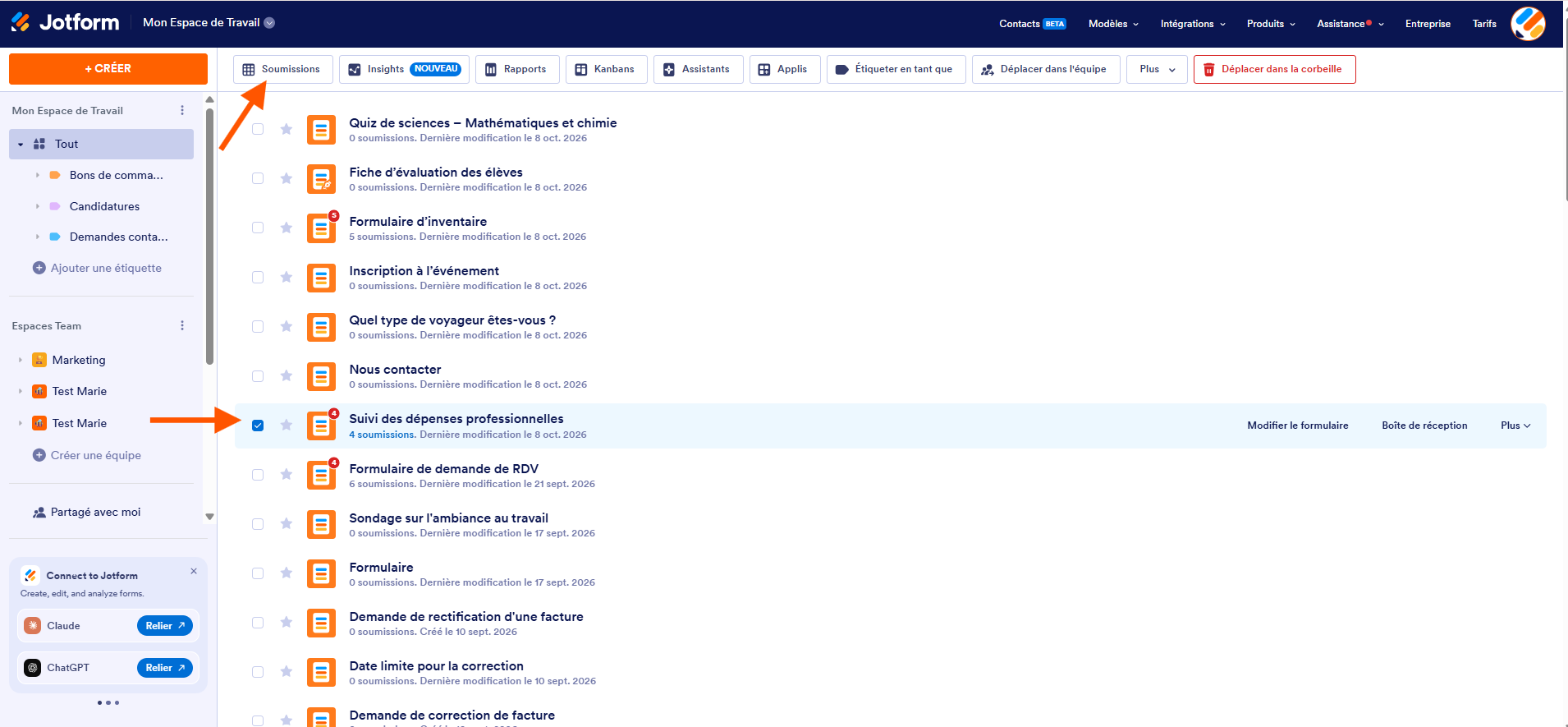
Task: Check the Fiche d'évaluation des élèves checkbox
Action: point(258,178)
